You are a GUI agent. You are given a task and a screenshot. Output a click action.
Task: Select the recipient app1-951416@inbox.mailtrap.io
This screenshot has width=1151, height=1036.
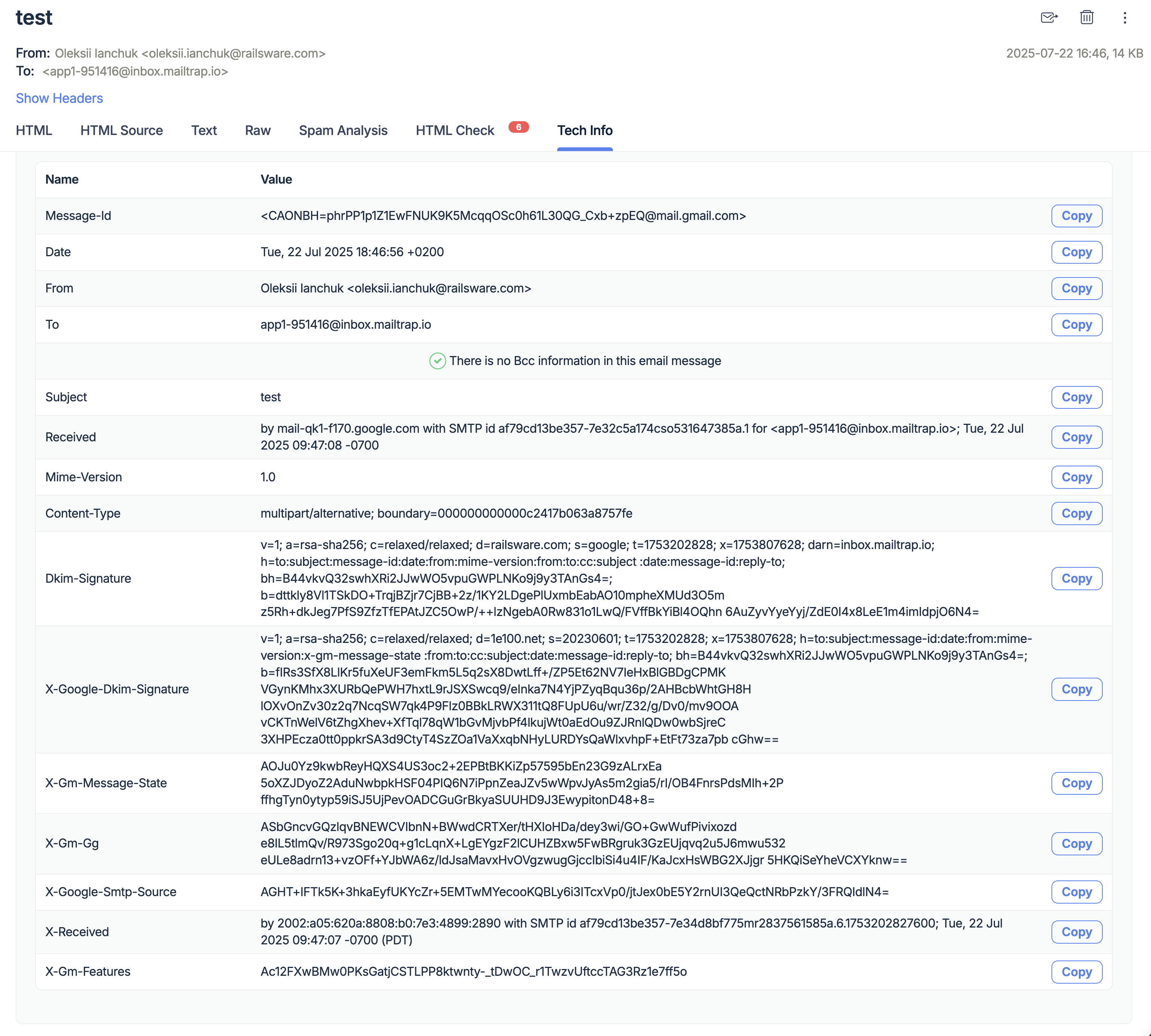point(135,72)
